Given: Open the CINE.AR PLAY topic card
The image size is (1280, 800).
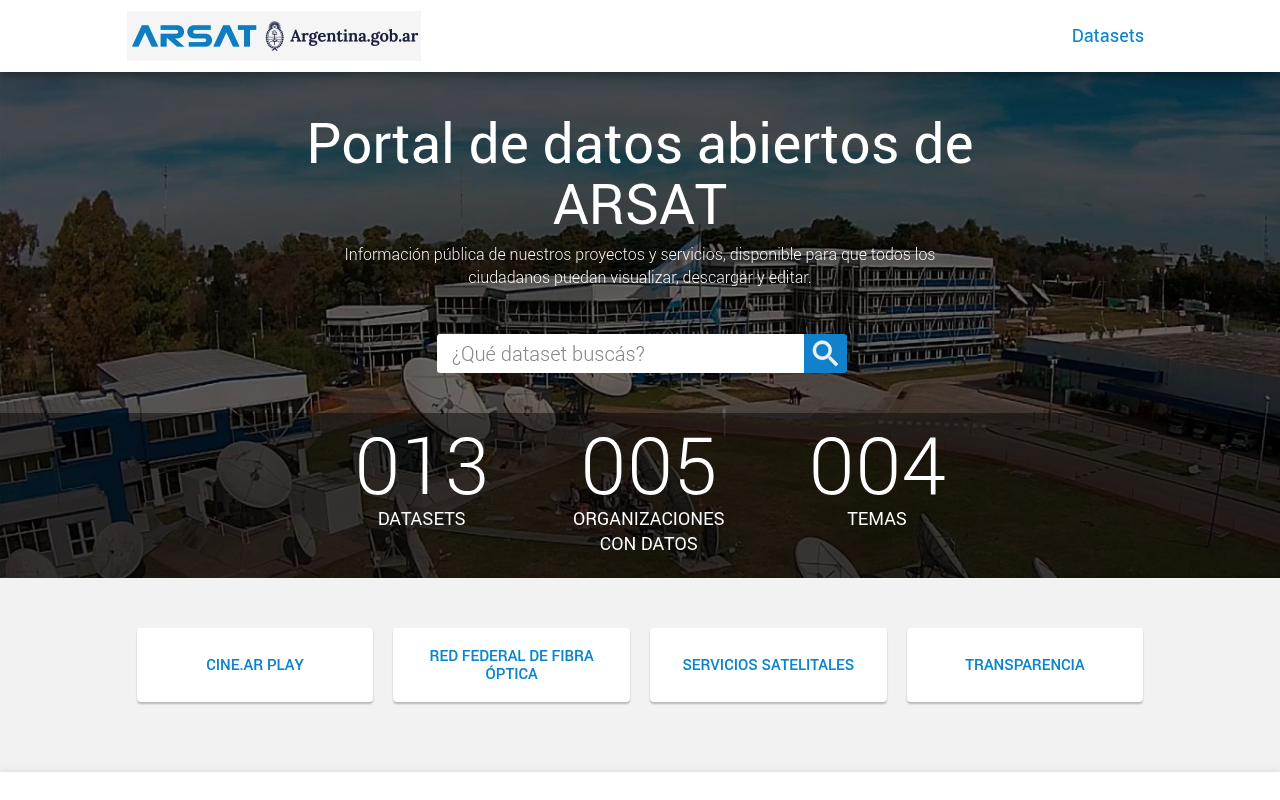Looking at the screenshot, I should 255,665.
